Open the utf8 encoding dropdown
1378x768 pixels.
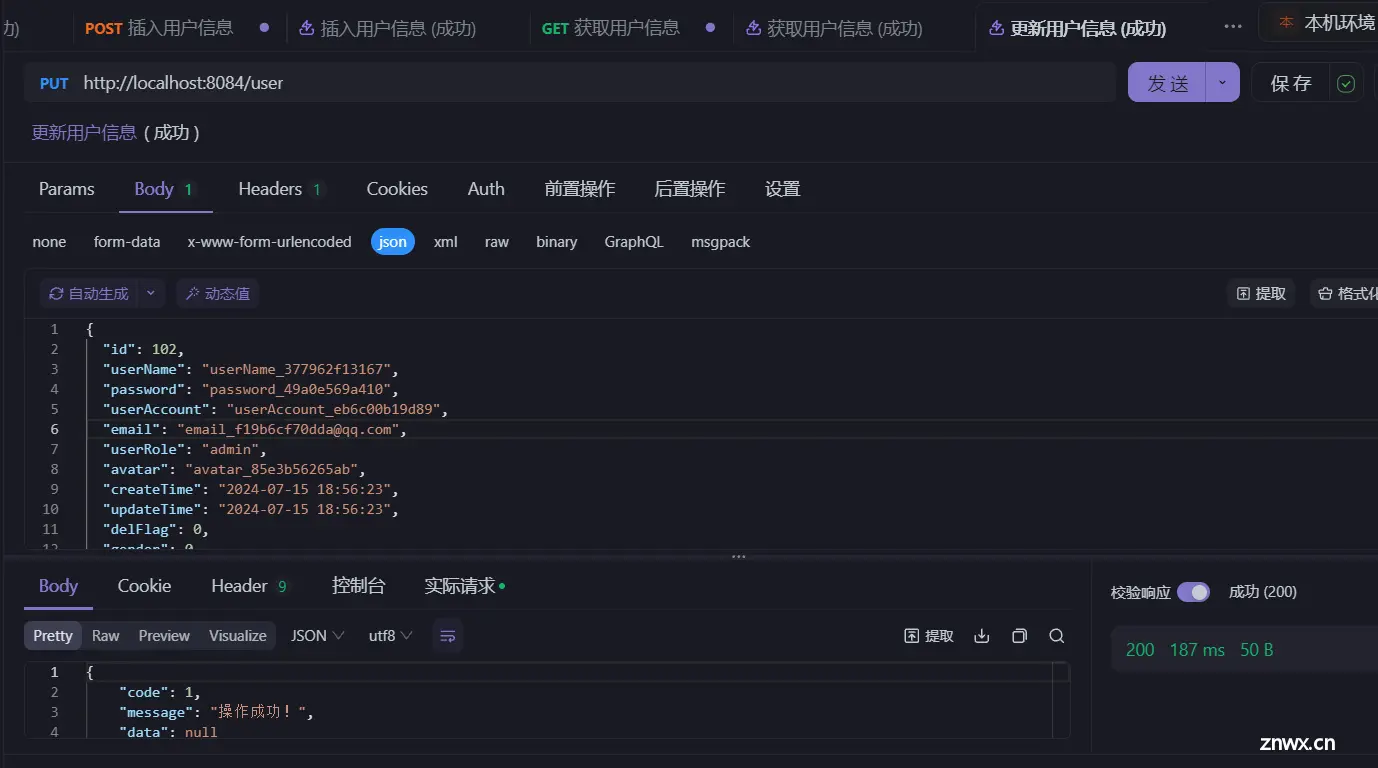click(390, 636)
